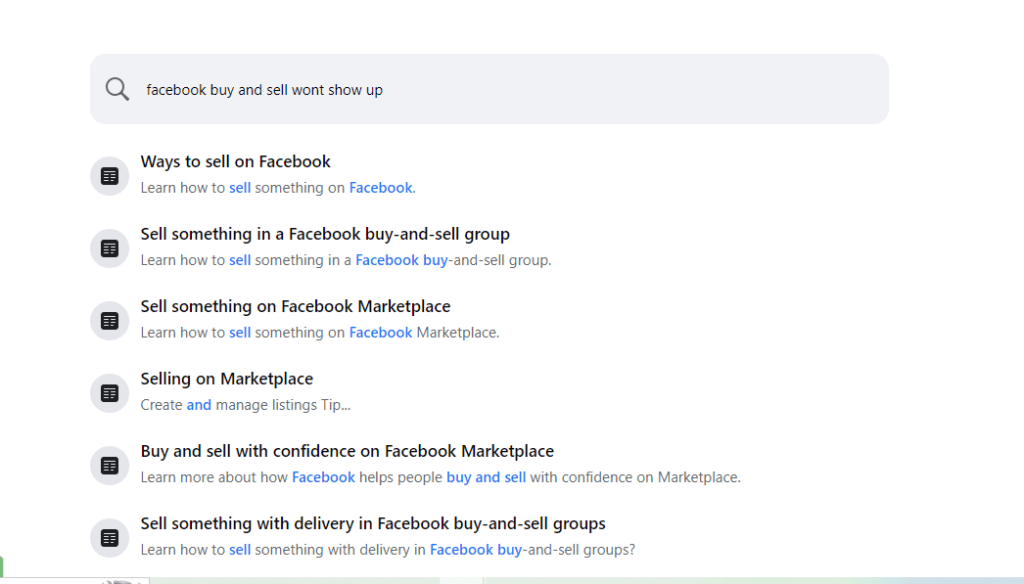Open 'Sell something in a Facebook buy-and-sell group' result
The width and height of the screenshot is (1024, 584).
325,234
